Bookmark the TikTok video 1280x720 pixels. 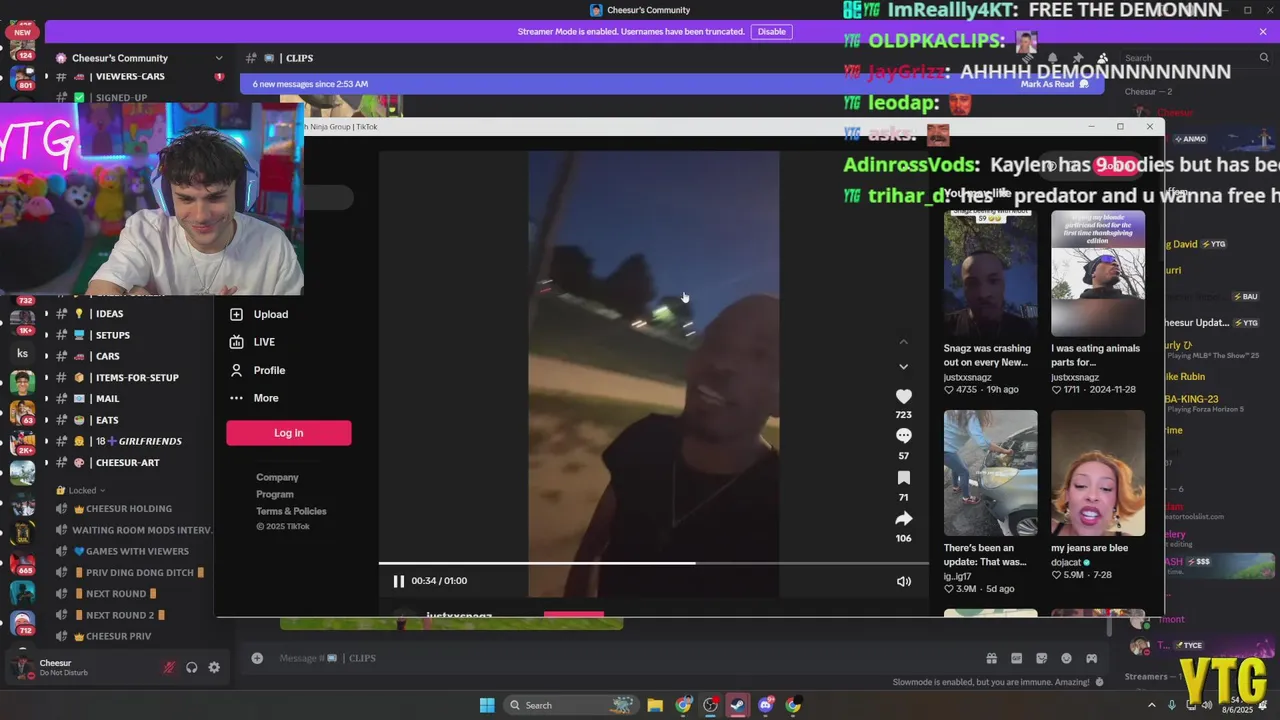point(903,478)
